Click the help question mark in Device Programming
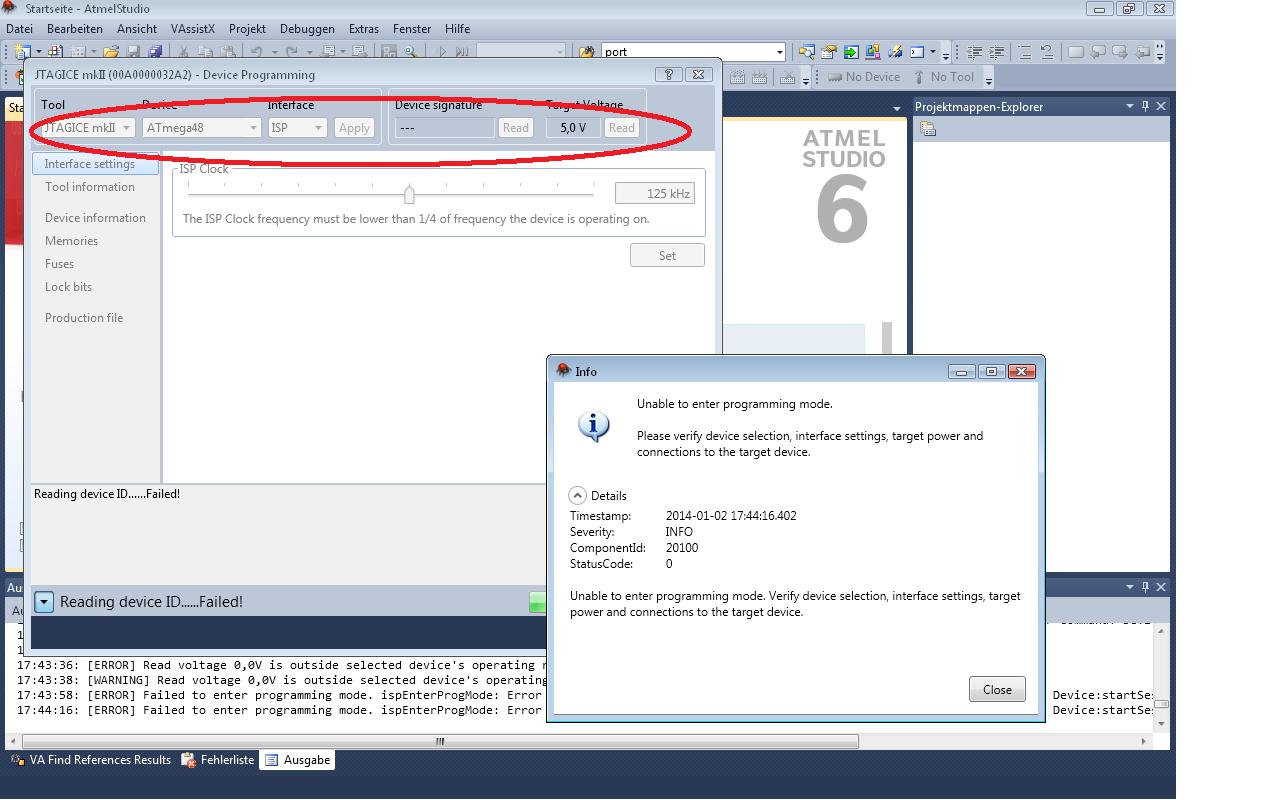1280x800 pixels. point(669,74)
